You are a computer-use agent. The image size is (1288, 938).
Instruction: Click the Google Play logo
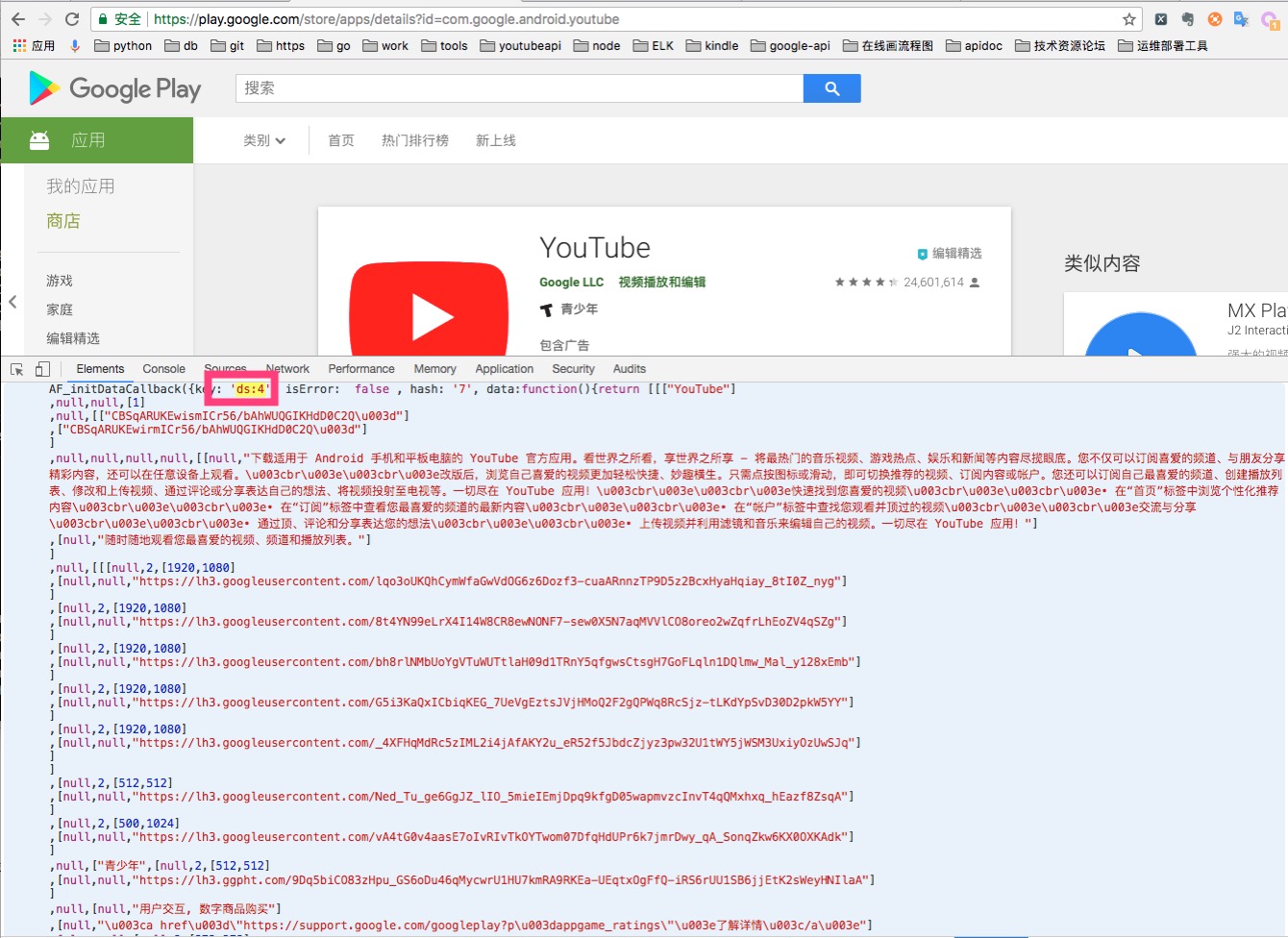(x=115, y=88)
